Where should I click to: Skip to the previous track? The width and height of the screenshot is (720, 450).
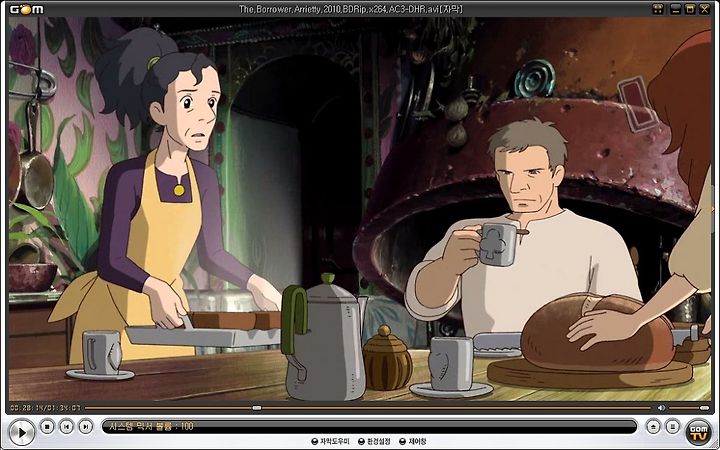click(x=66, y=427)
